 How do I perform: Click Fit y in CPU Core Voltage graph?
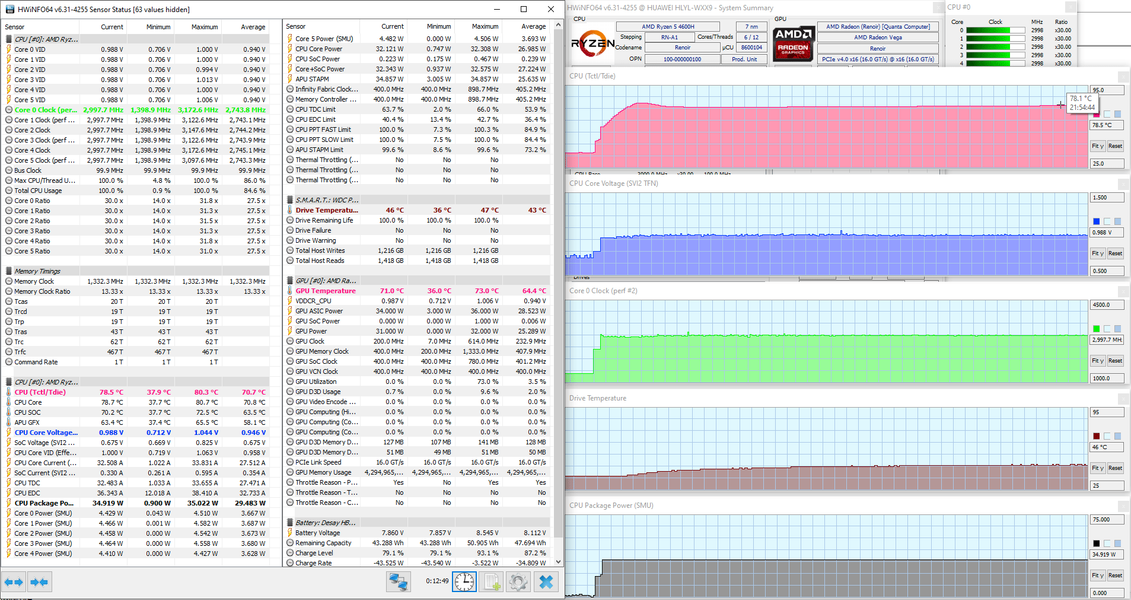pyautogui.click(x=1097, y=254)
